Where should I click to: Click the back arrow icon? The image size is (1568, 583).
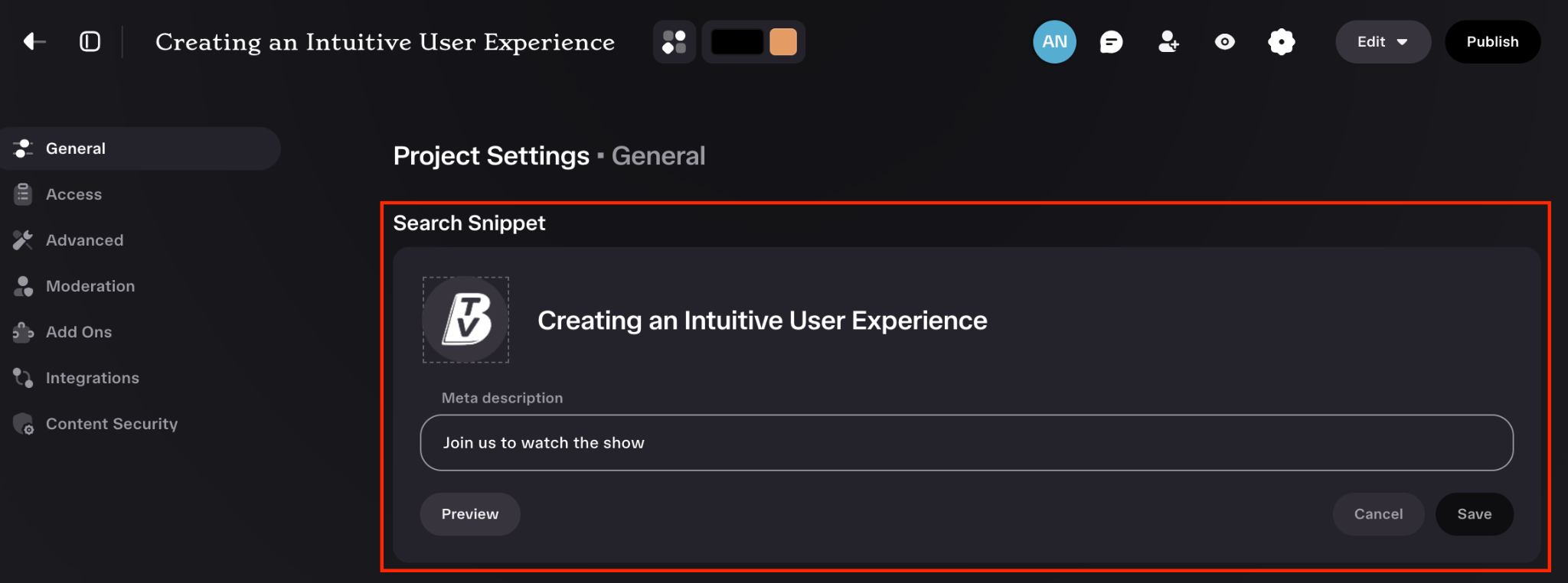pos(34,41)
